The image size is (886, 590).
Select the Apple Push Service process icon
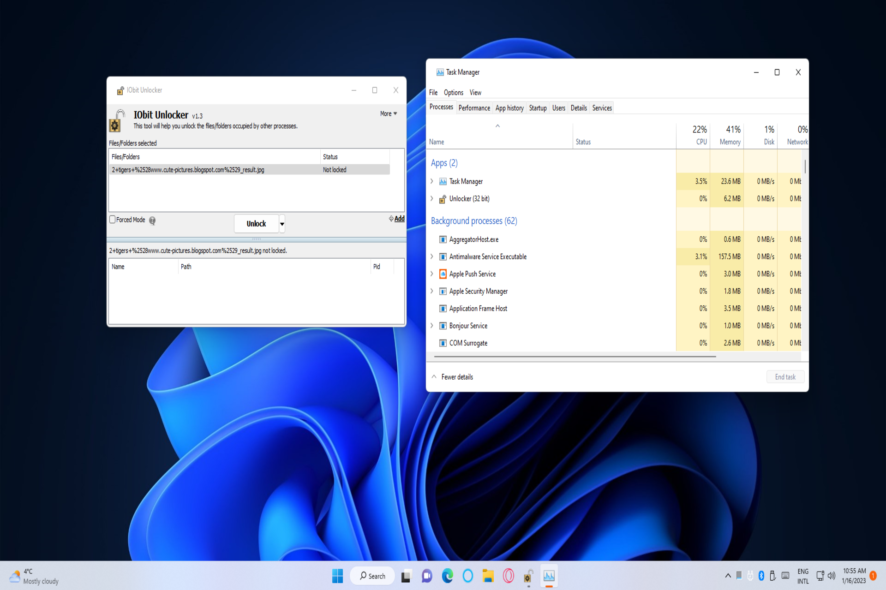443,274
